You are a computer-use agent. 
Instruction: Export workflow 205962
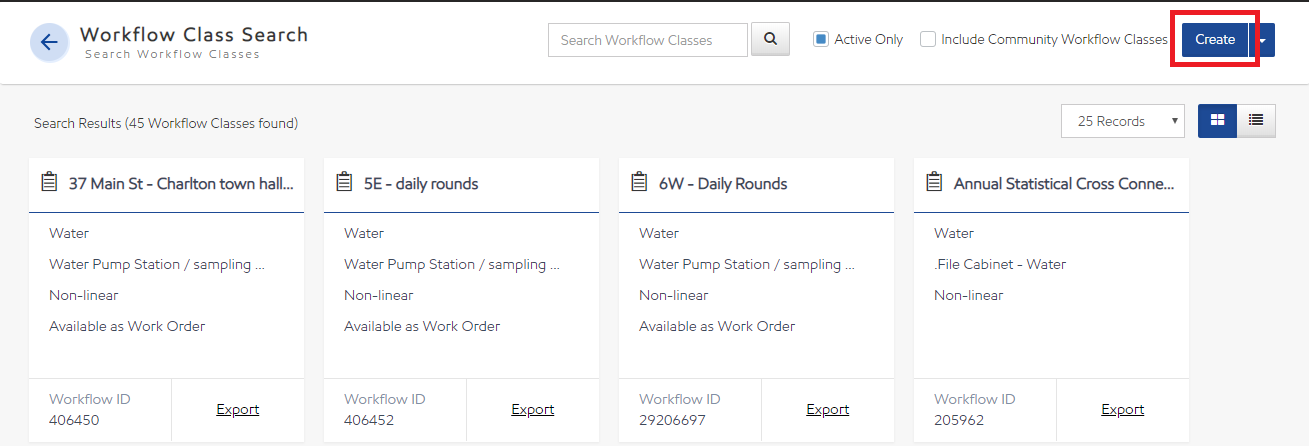coord(1122,409)
